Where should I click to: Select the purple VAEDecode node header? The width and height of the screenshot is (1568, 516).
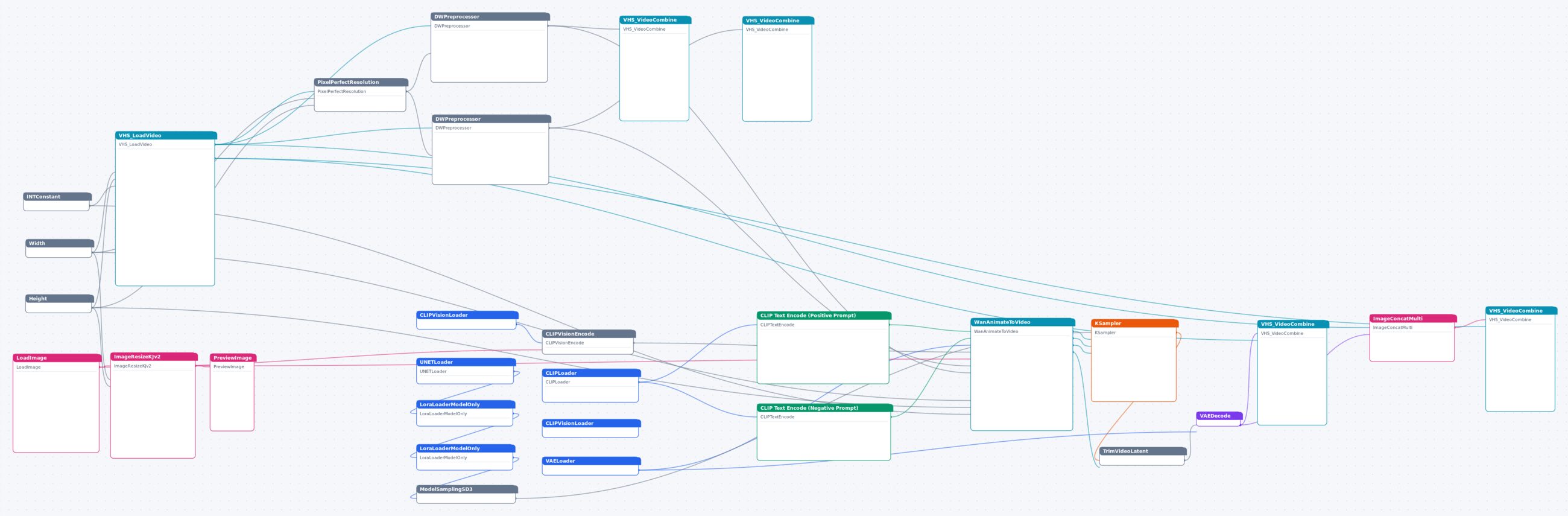pos(1219,416)
